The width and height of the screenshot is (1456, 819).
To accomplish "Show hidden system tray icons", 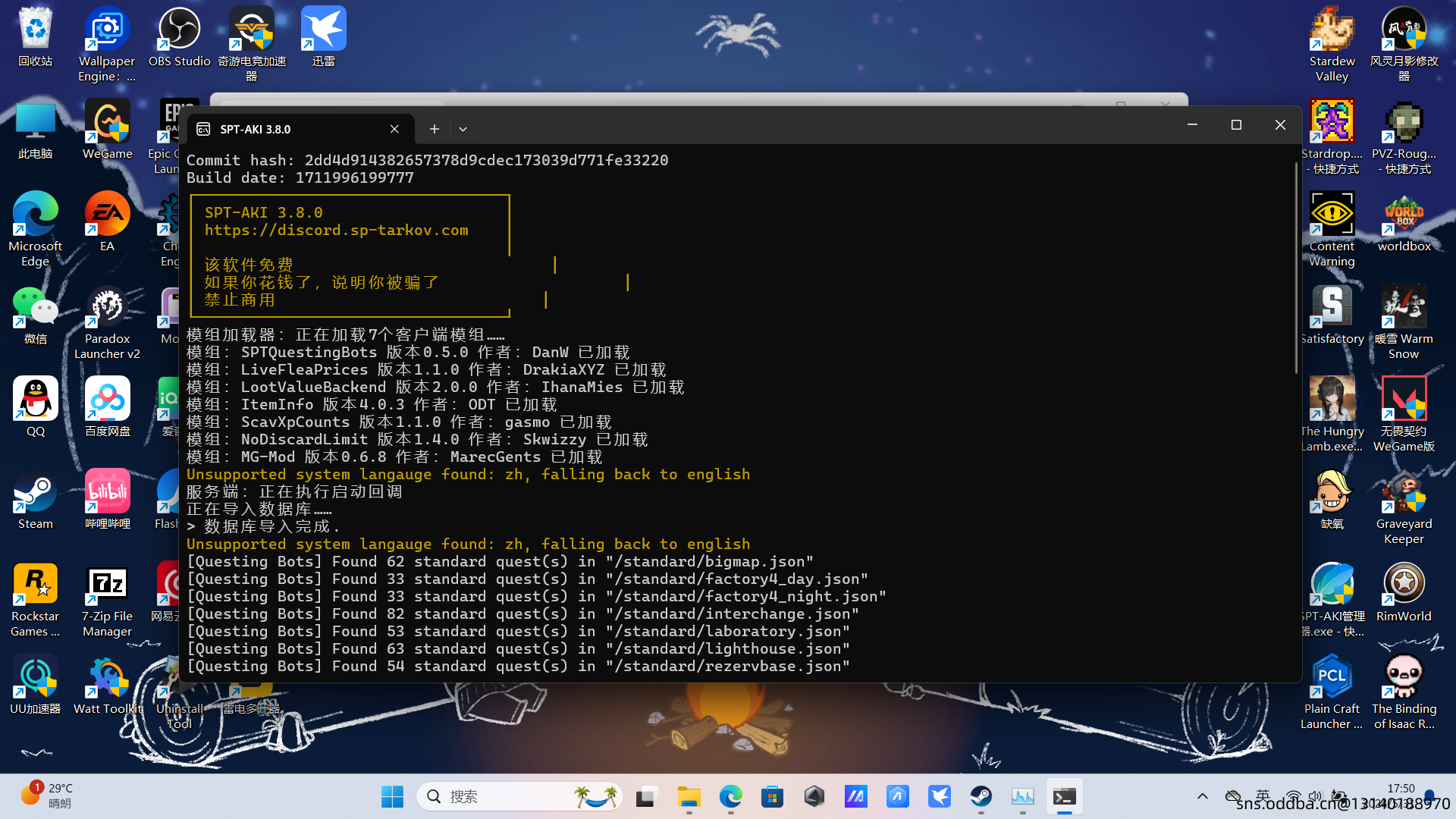I will point(1203,796).
